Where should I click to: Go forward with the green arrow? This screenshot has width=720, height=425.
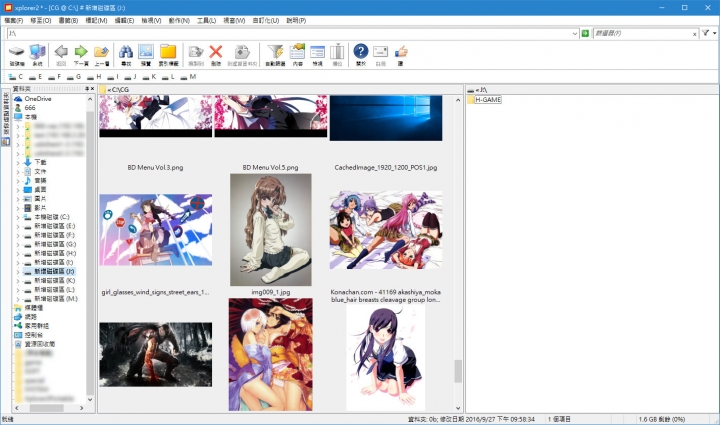click(81, 55)
